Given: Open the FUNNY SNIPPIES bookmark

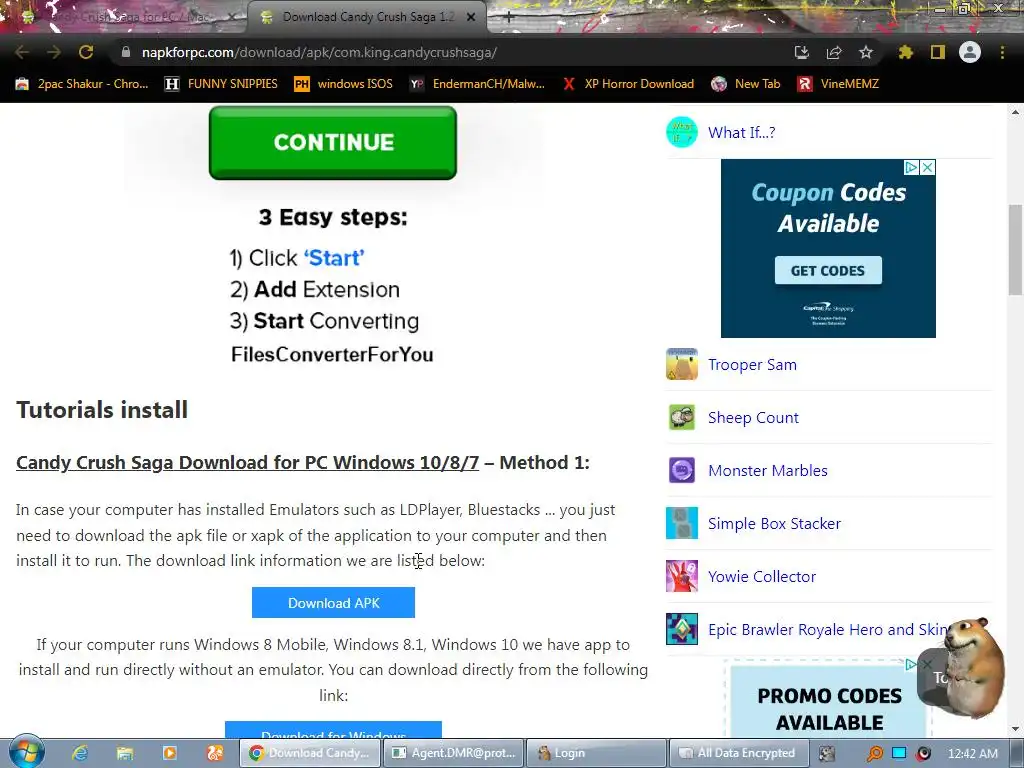Looking at the screenshot, I should [x=221, y=84].
